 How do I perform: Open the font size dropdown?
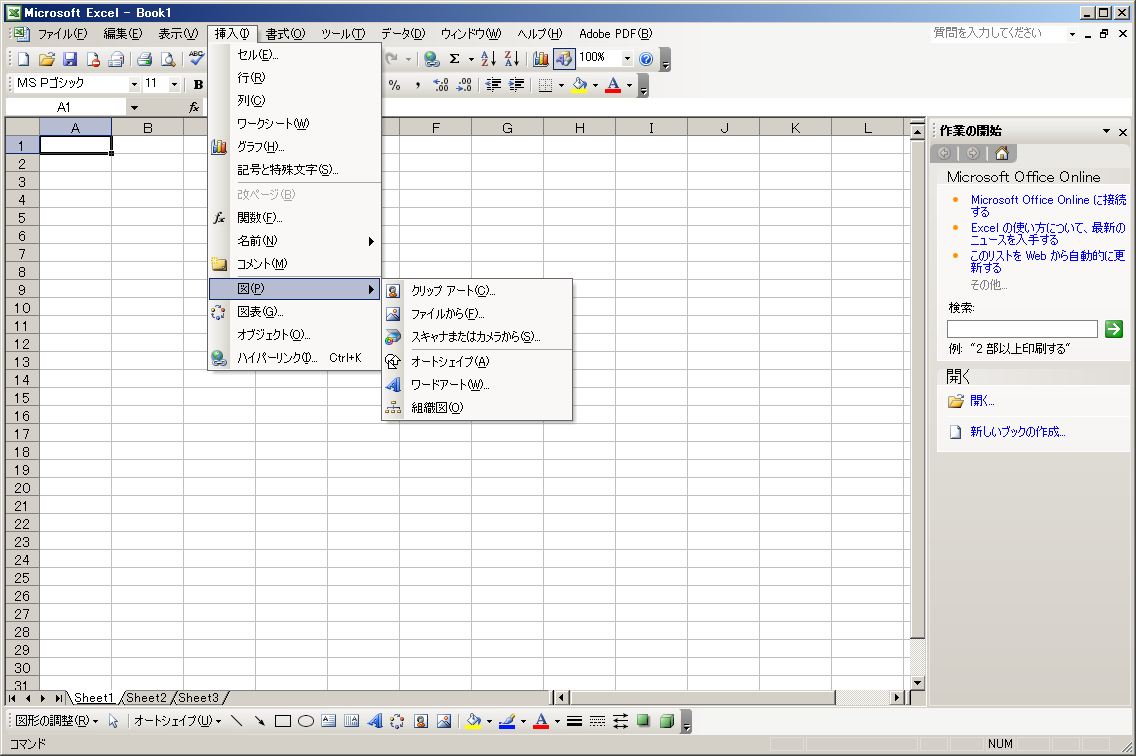point(174,85)
